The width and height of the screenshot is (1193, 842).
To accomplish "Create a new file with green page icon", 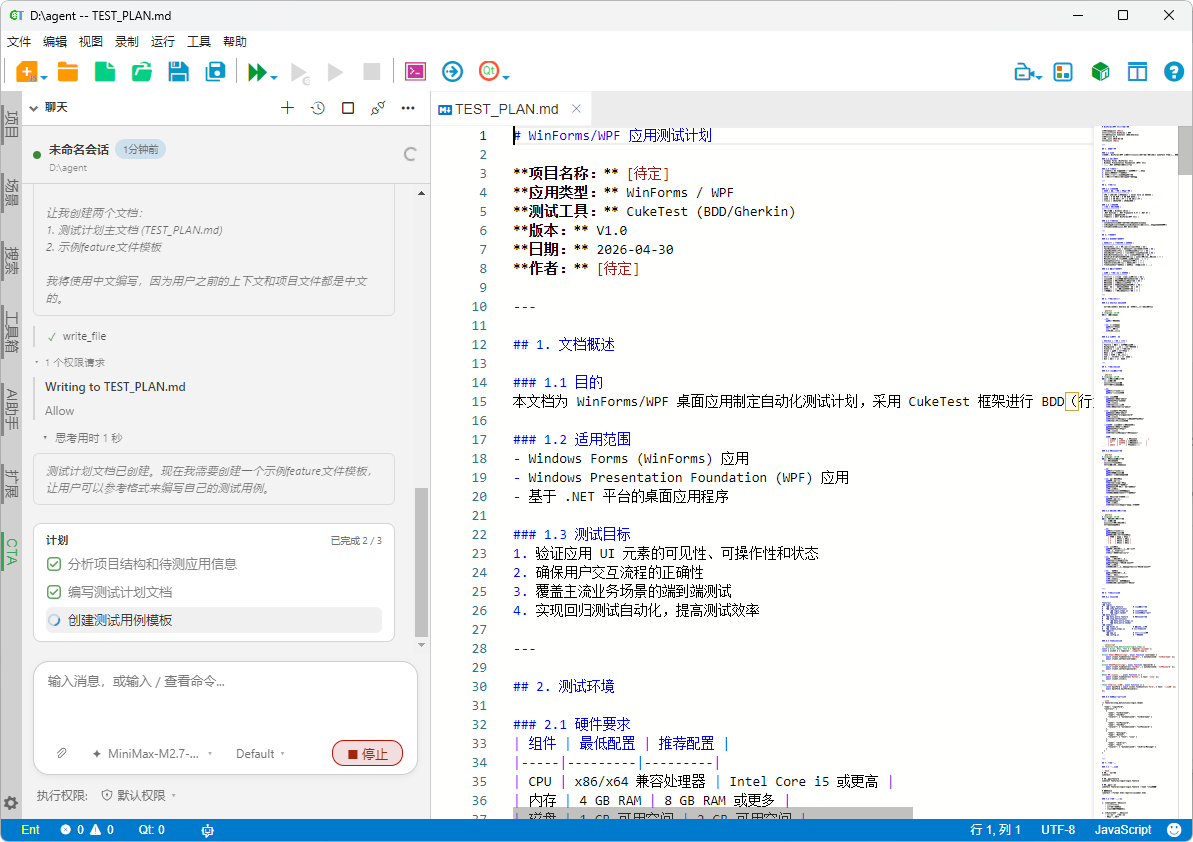I will coord(105,72).
